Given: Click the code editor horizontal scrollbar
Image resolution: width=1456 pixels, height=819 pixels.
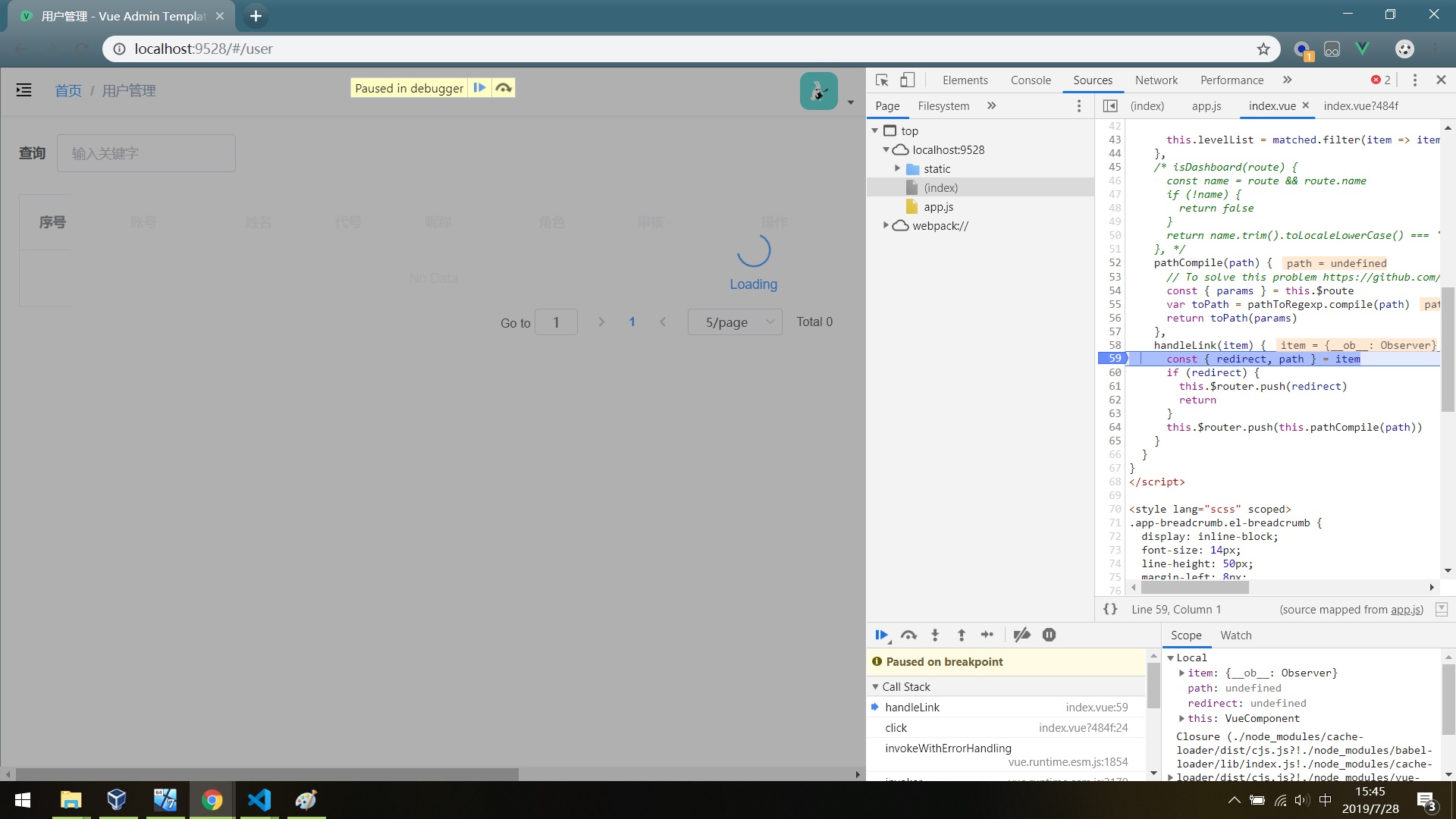Looking at the screenshot, I should pos(1194,588).
